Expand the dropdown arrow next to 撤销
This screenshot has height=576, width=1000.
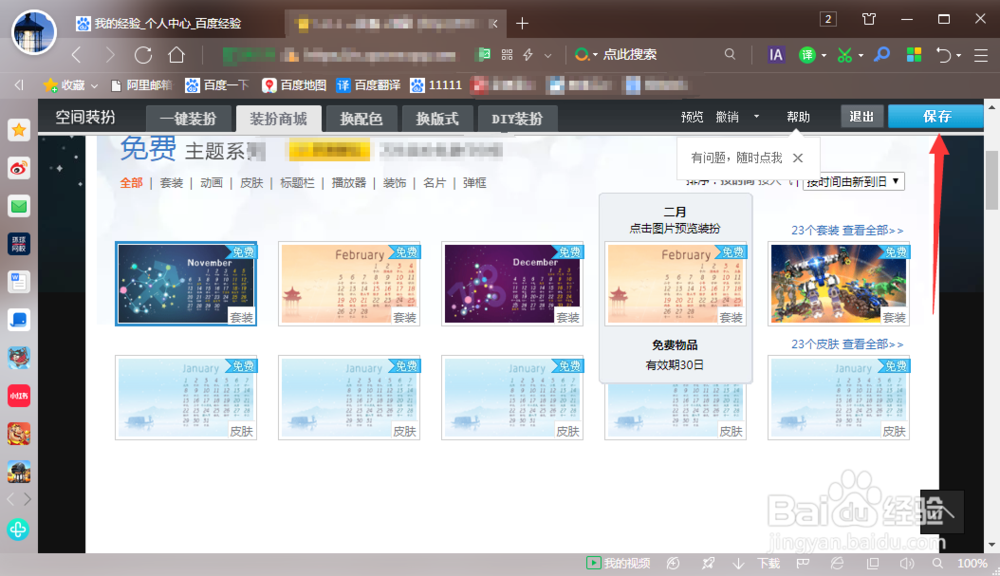(756, 116)
